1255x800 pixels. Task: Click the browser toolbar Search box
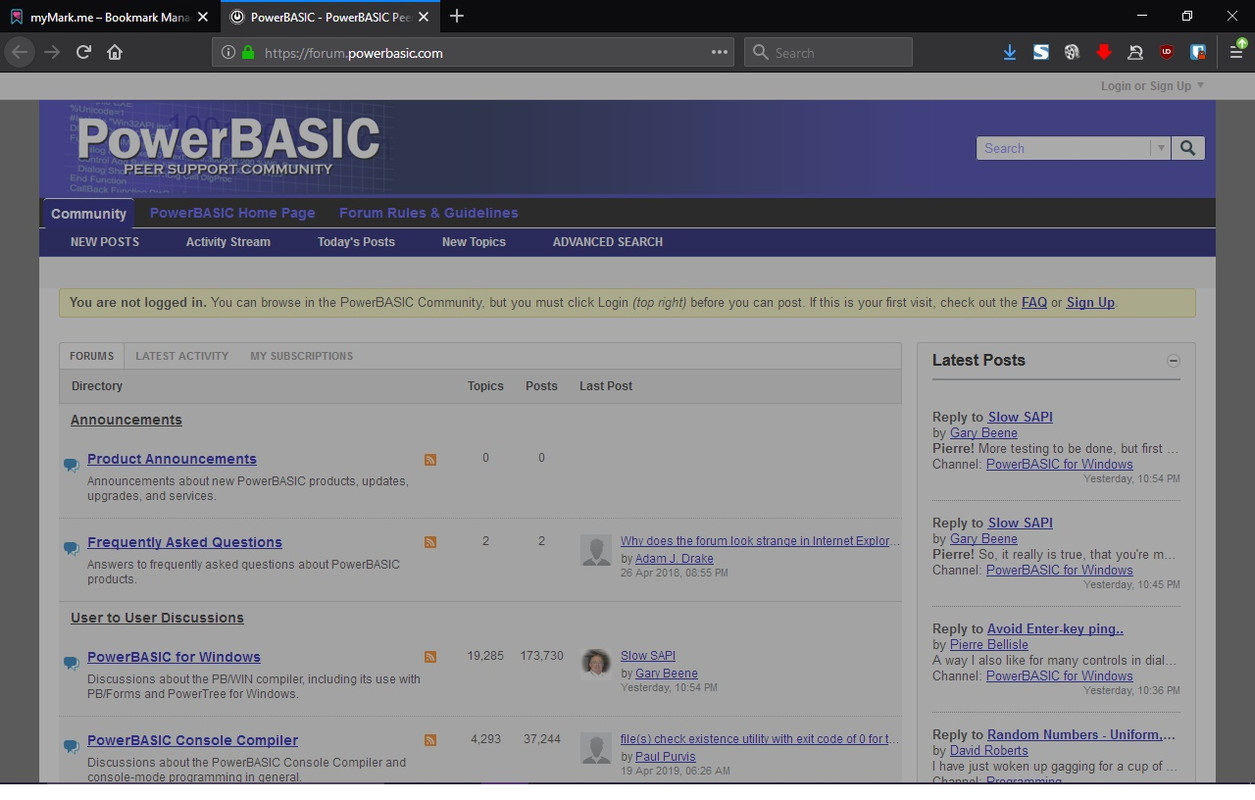828,52
